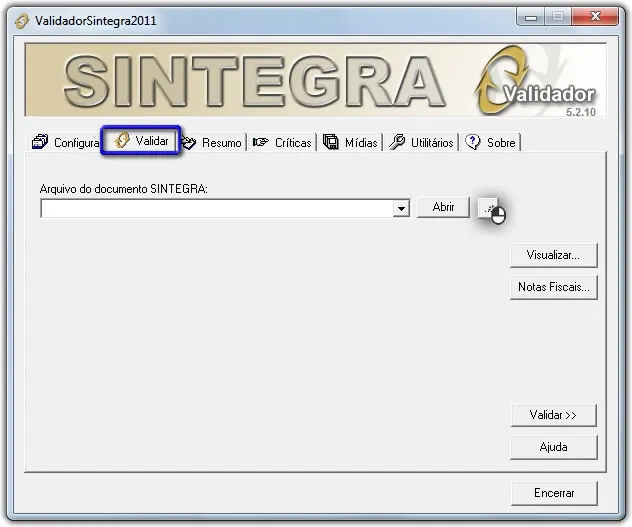This screenshot has width=632, height=527.
Task: Open Notas Fiscais...
Action: 553,287
